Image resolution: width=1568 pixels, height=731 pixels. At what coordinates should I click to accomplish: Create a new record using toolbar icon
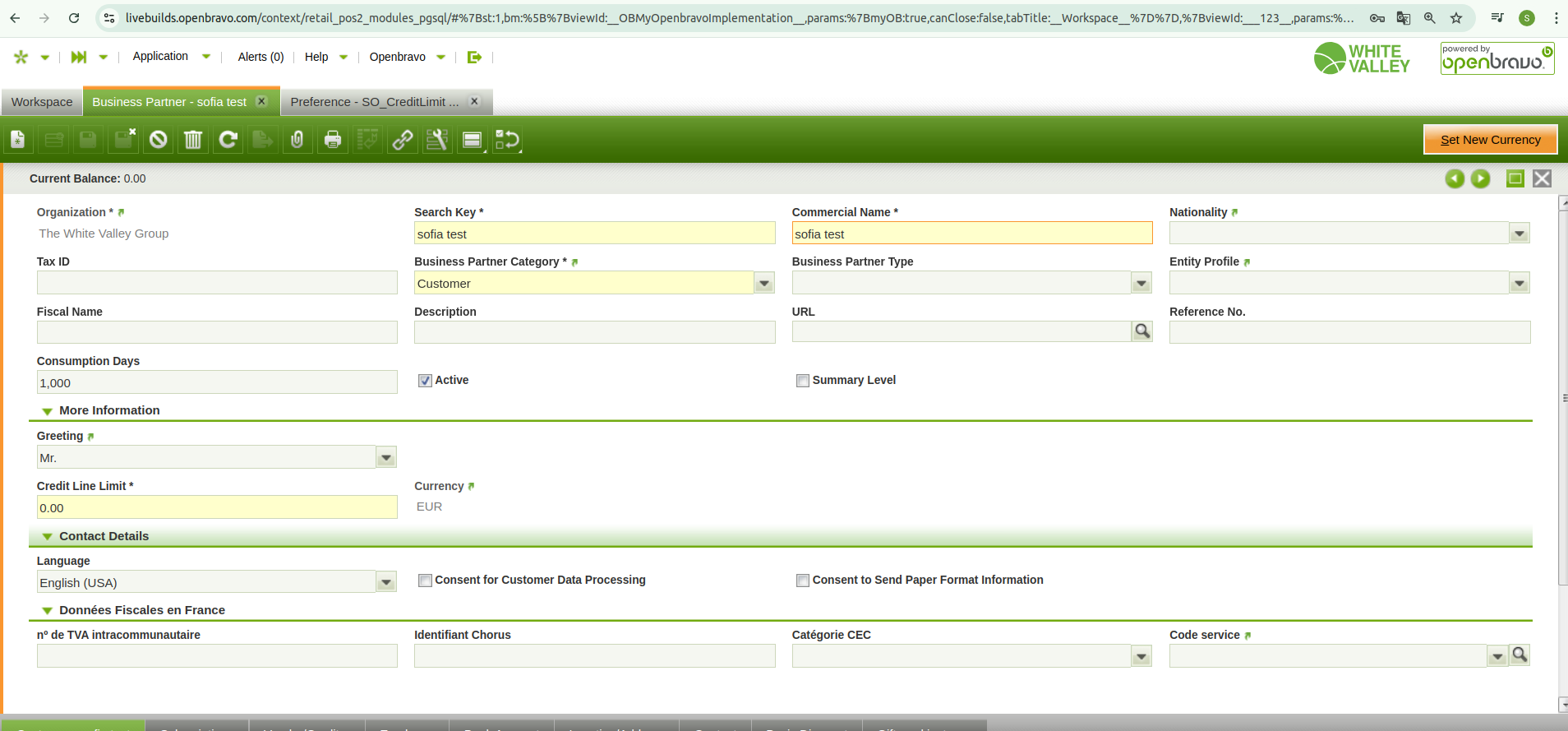(x=18, y=140)
